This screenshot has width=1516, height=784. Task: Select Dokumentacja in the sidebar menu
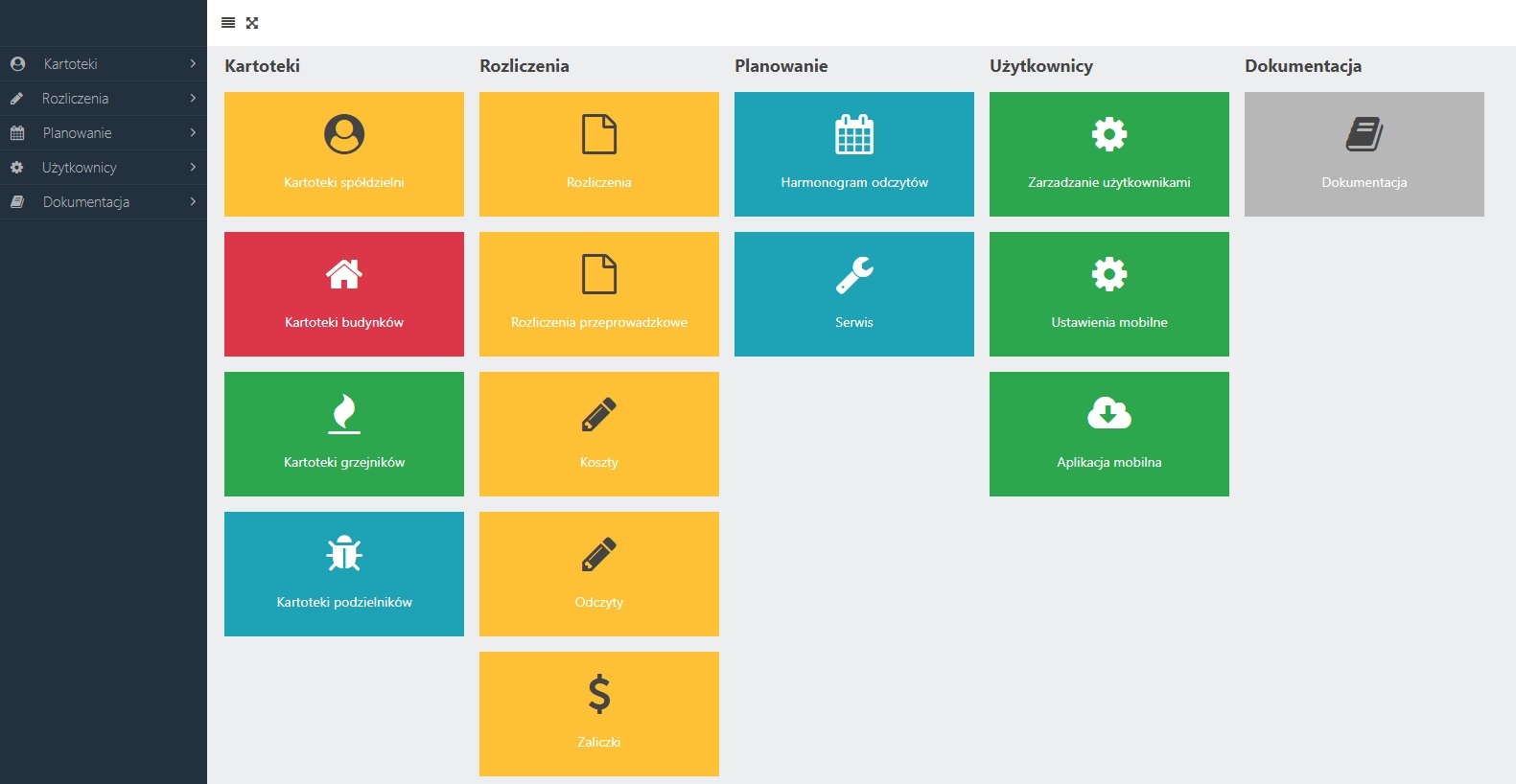click(x=86, y=202)
